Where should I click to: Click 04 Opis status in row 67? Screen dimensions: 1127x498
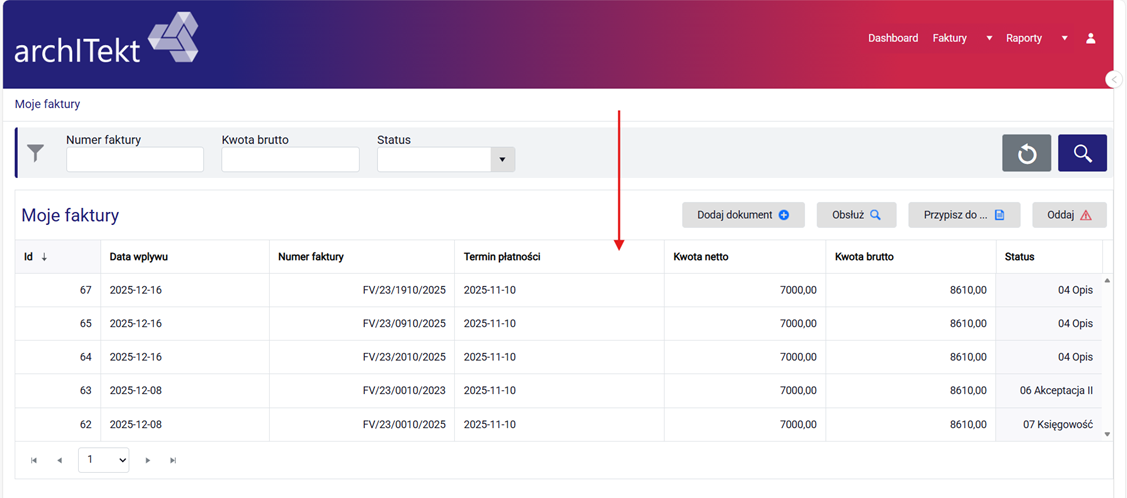[1049, 290]
